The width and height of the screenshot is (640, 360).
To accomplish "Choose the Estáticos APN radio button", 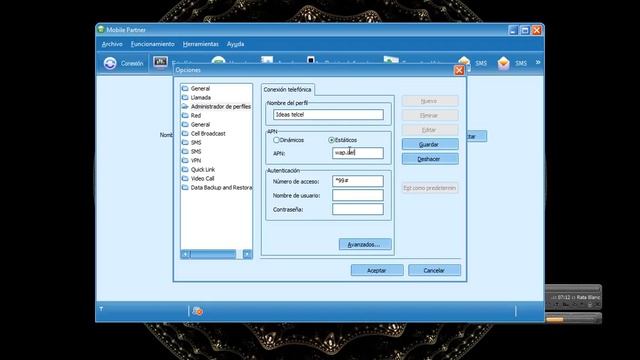I will [x=331, y=140].
